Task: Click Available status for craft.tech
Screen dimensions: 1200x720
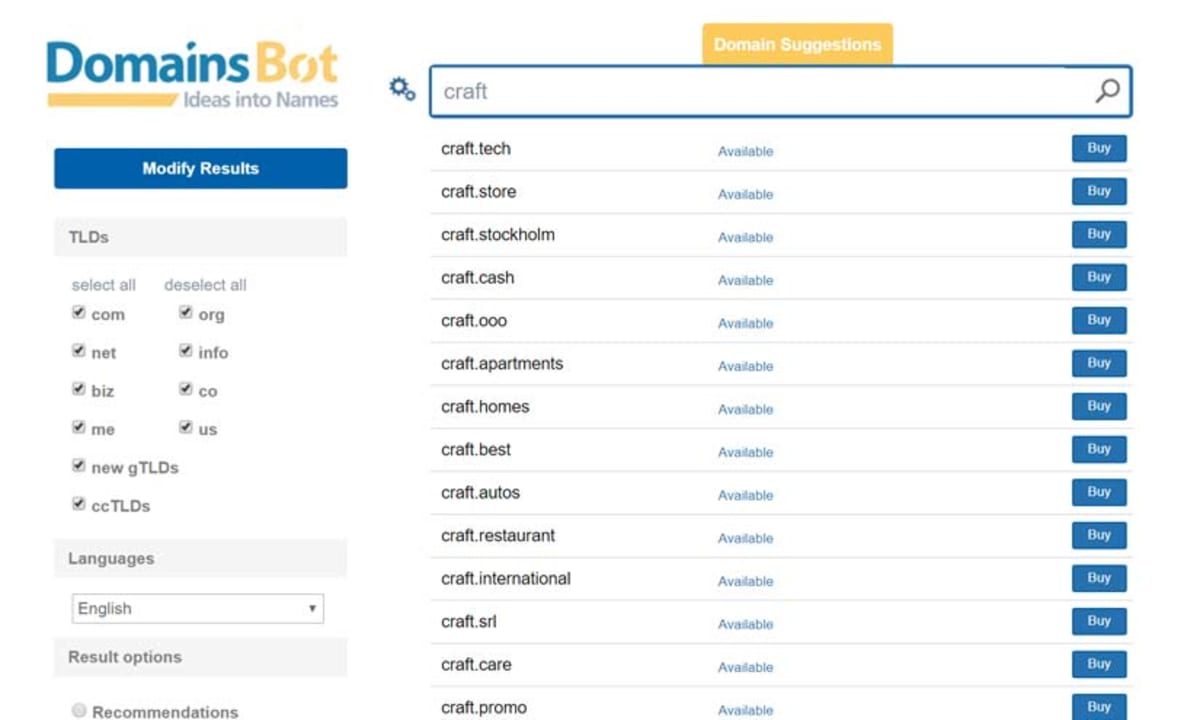Action: (x=746, y=151)
